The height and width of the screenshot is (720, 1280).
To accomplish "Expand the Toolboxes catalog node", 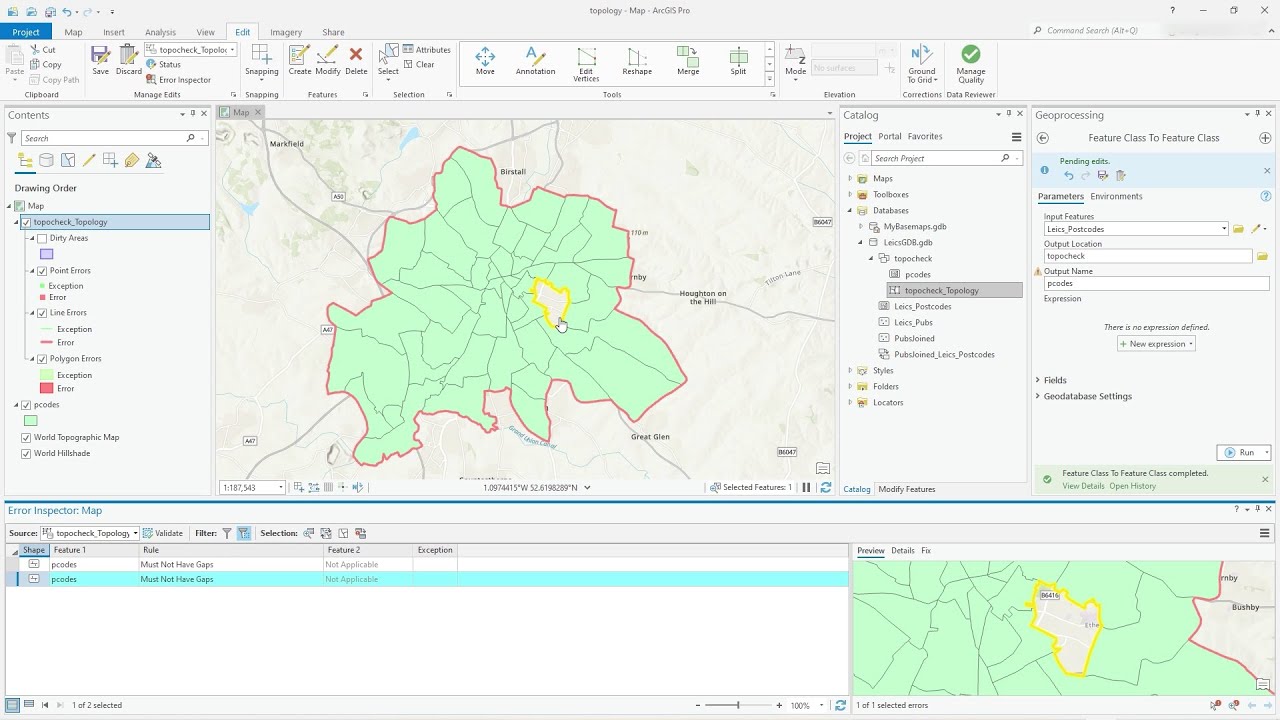I will [850, 195].
